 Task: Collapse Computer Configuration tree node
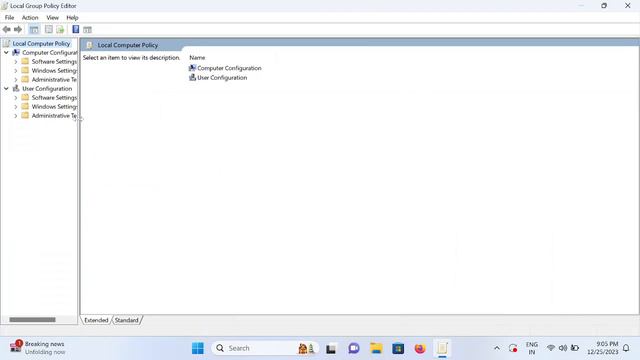click(x=6, y=53)
